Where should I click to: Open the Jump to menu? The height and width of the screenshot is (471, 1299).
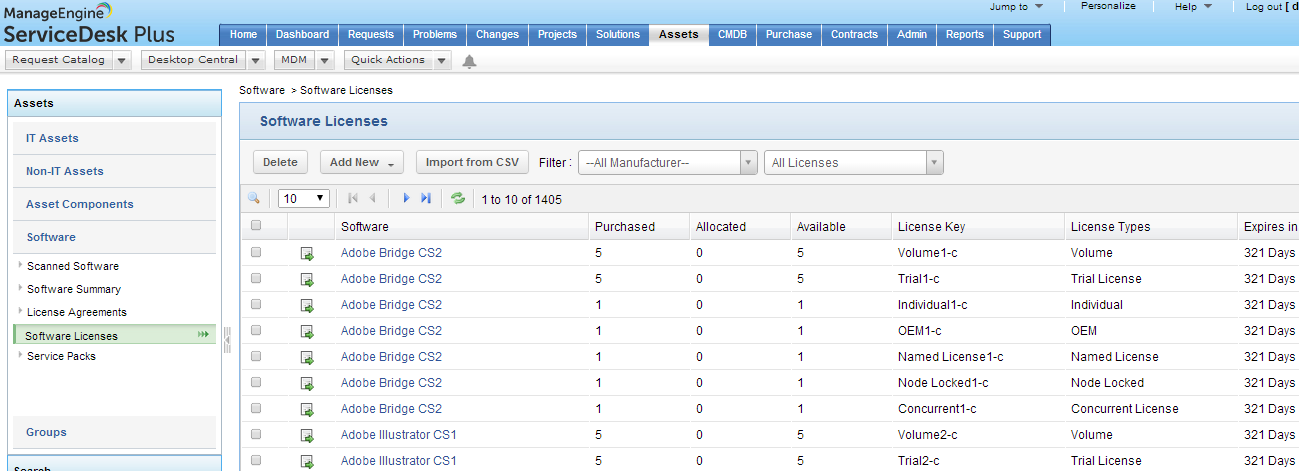tap(1016, 6)
